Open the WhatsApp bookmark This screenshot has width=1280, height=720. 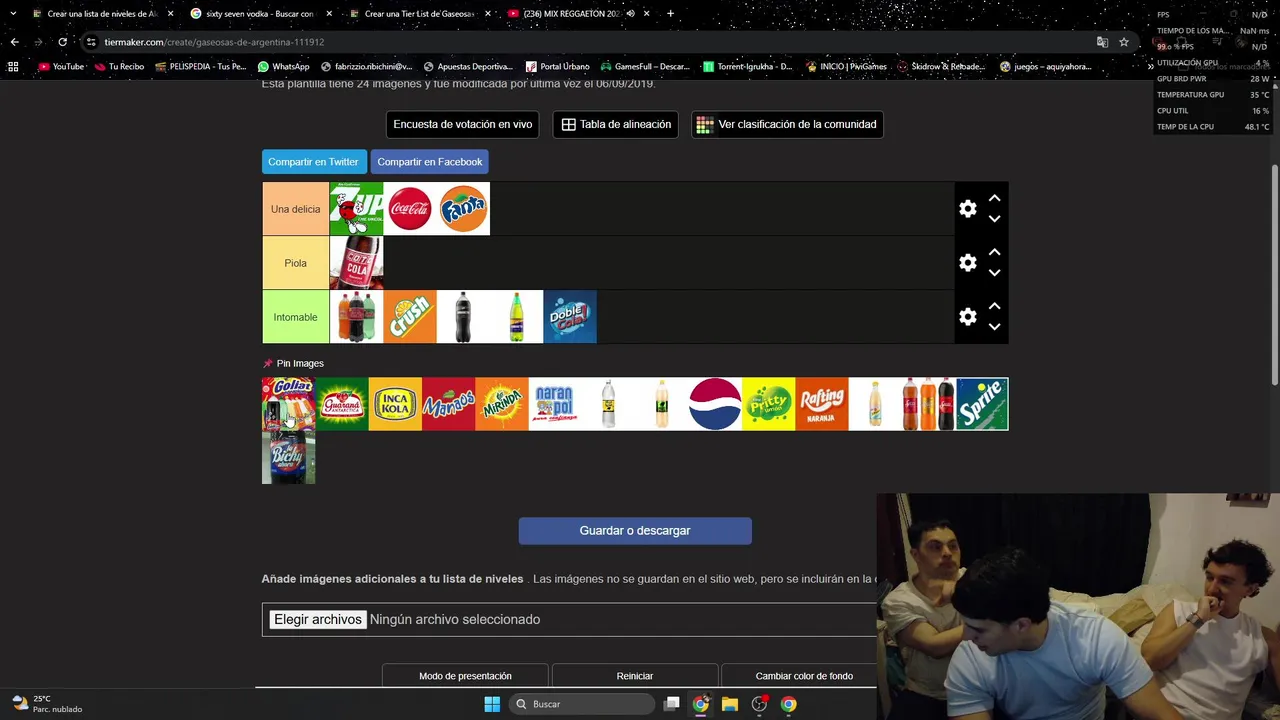click(284, 67)
